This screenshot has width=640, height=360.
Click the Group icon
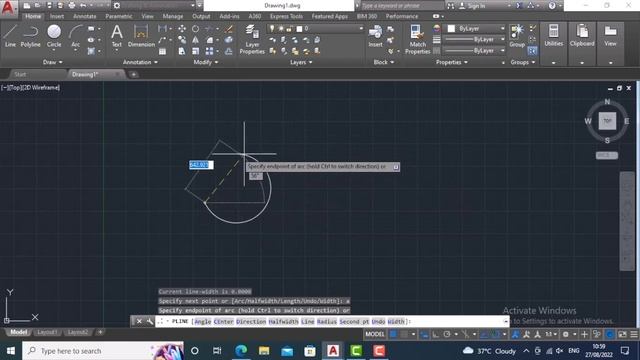(517, 36)
